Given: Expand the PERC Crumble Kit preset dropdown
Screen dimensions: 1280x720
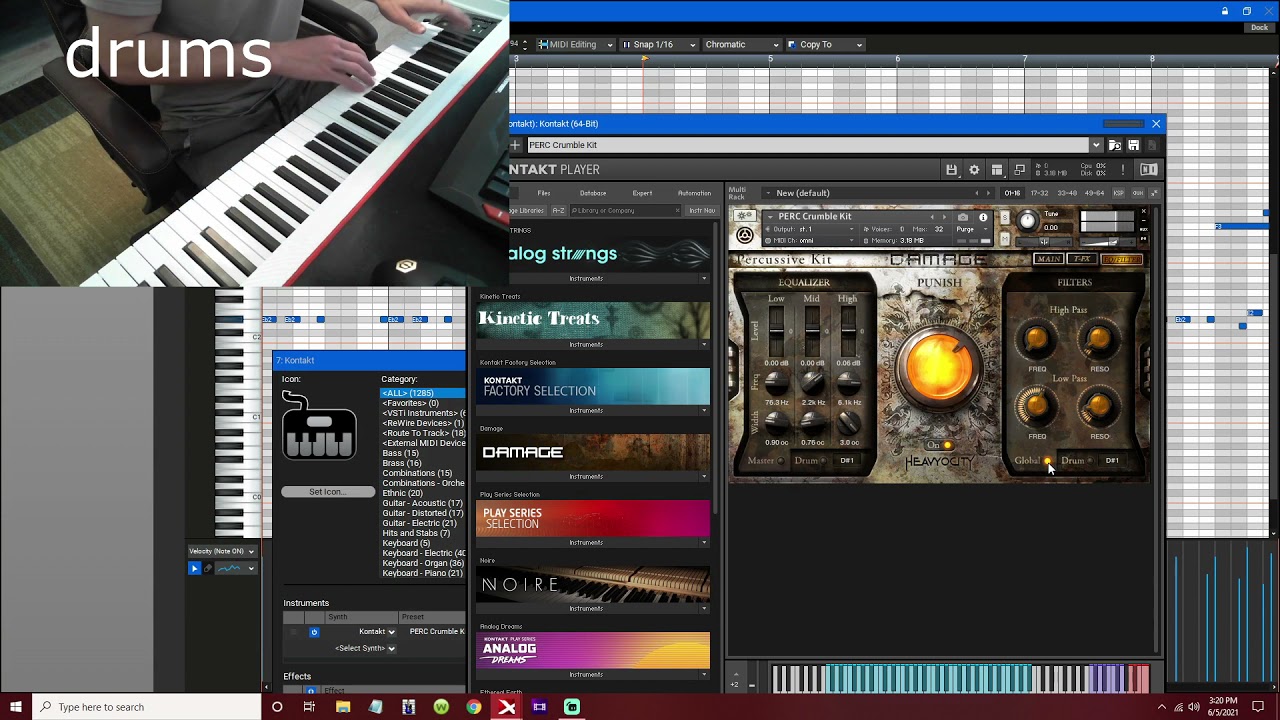Looking at the screenshot, I should (1096, 145).
